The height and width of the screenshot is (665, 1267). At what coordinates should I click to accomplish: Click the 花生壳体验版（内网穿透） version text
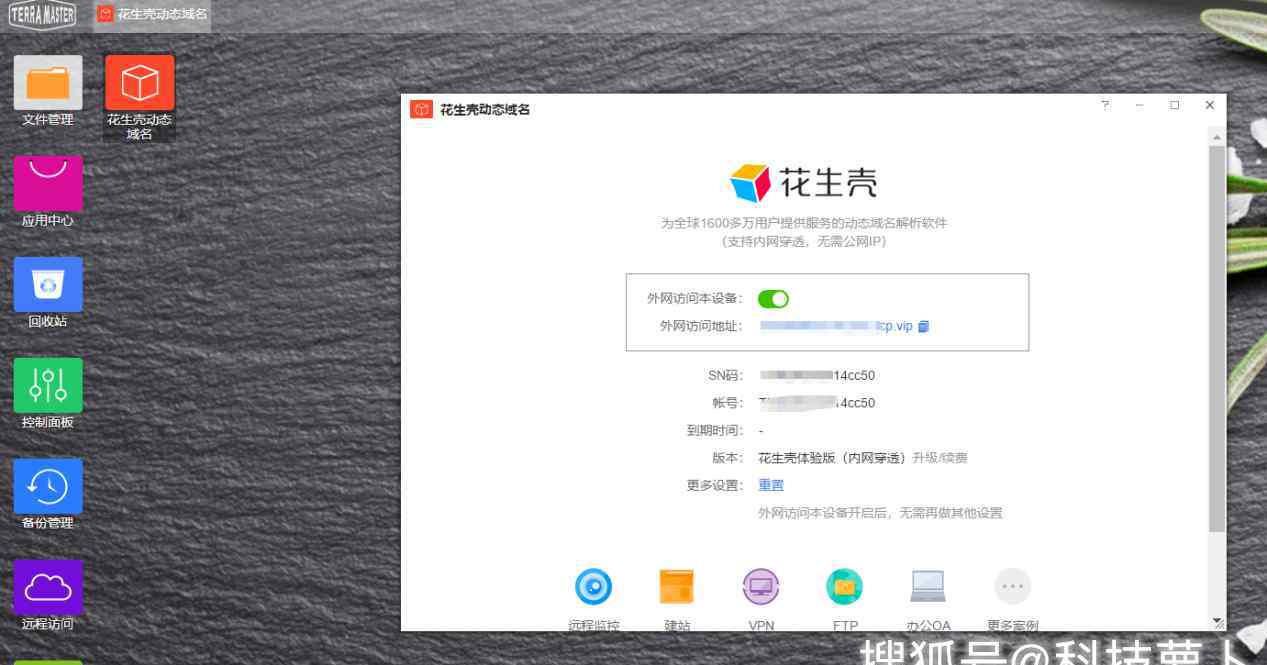click(832, 458)
